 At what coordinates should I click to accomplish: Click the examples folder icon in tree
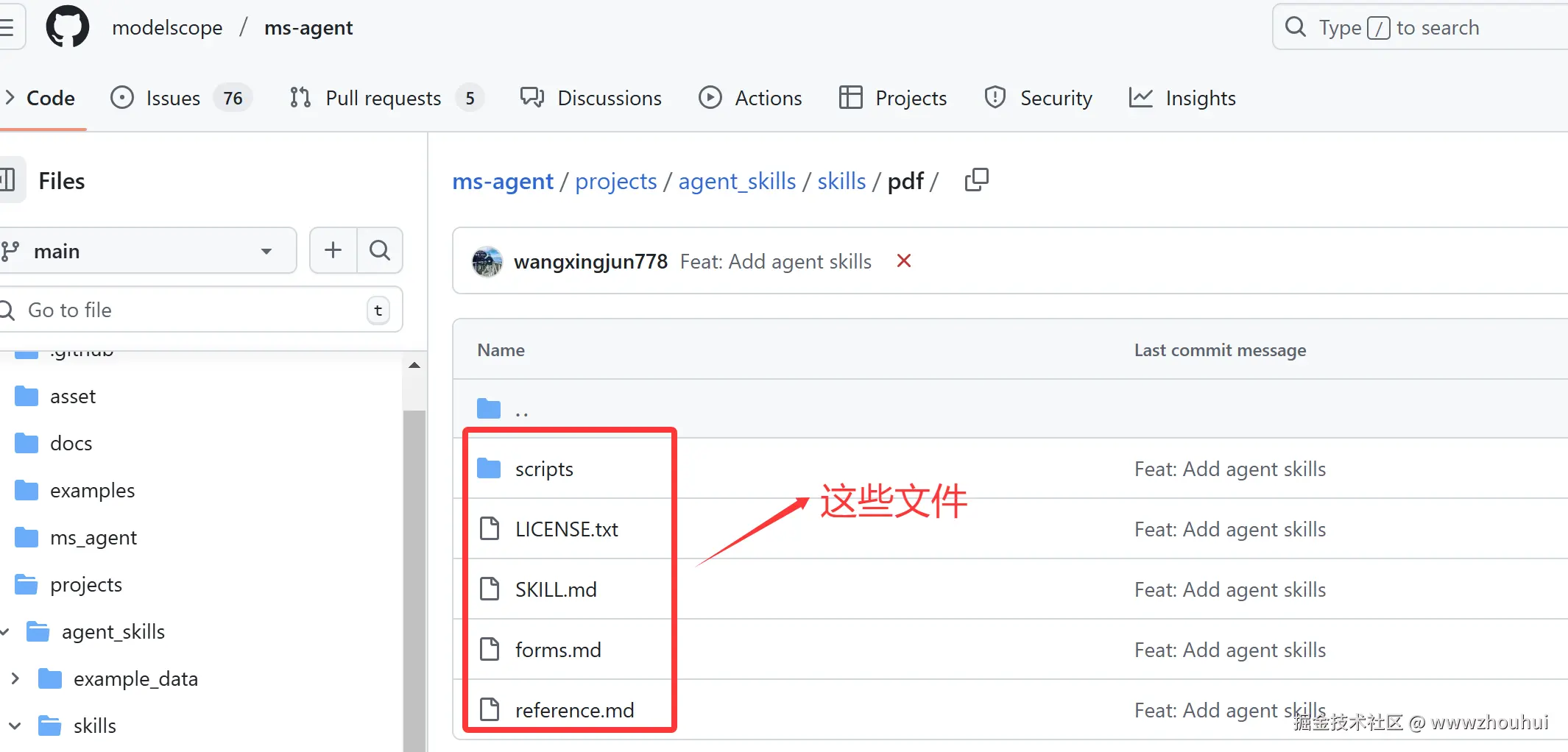pyautogui.click(x=27, y=490)
